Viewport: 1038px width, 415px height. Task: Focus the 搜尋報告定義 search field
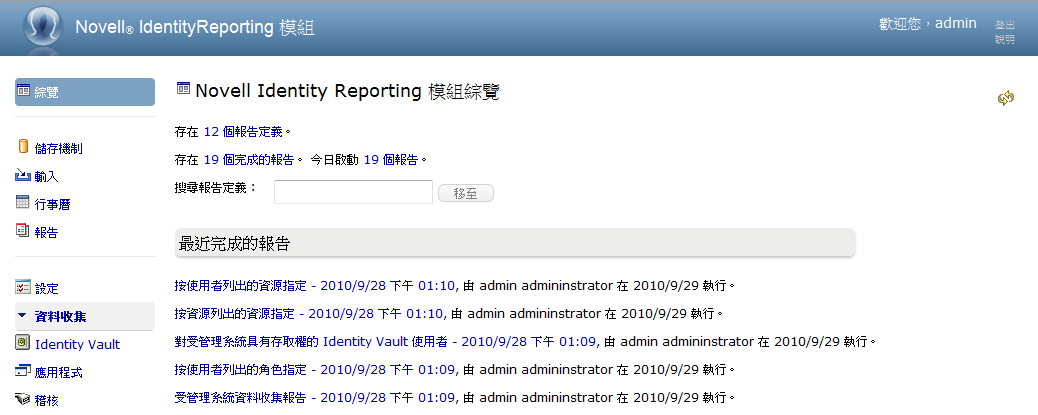(x=354, y=192)
